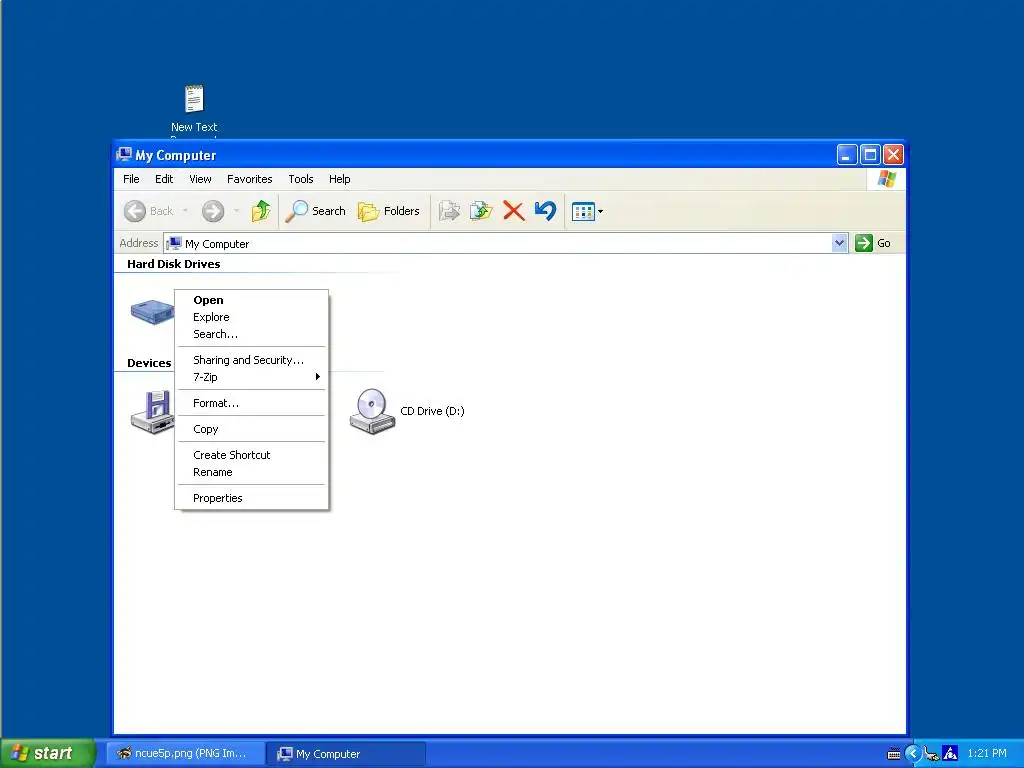
Task: Click the network connection tray icon
Action: (x=931, y=754)
